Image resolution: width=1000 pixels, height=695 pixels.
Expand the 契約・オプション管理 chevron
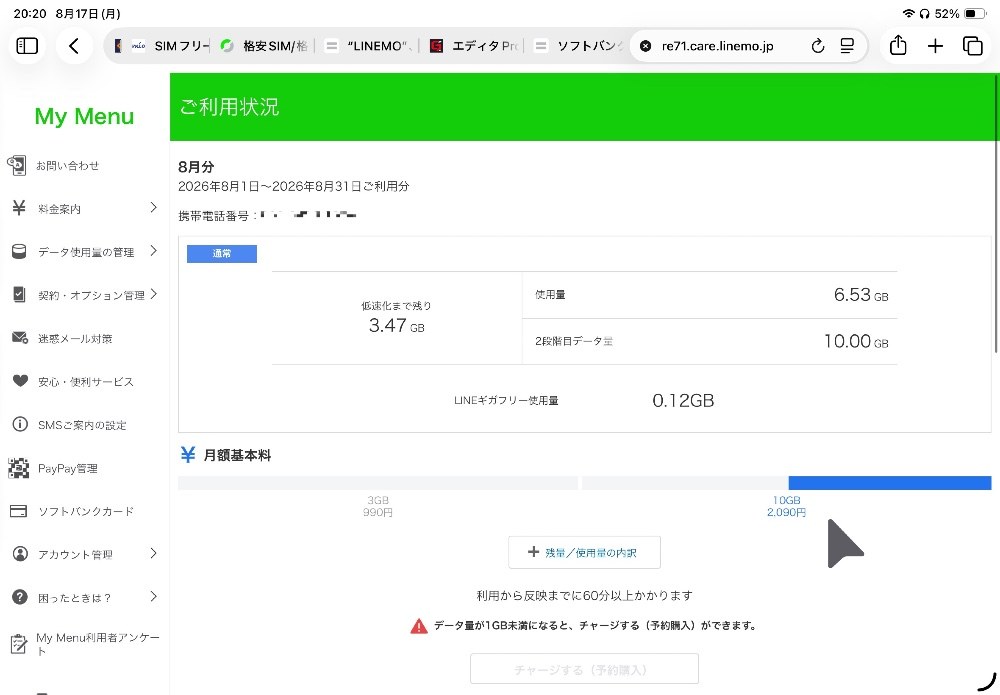pyautogui.click(x=153, y=294)
